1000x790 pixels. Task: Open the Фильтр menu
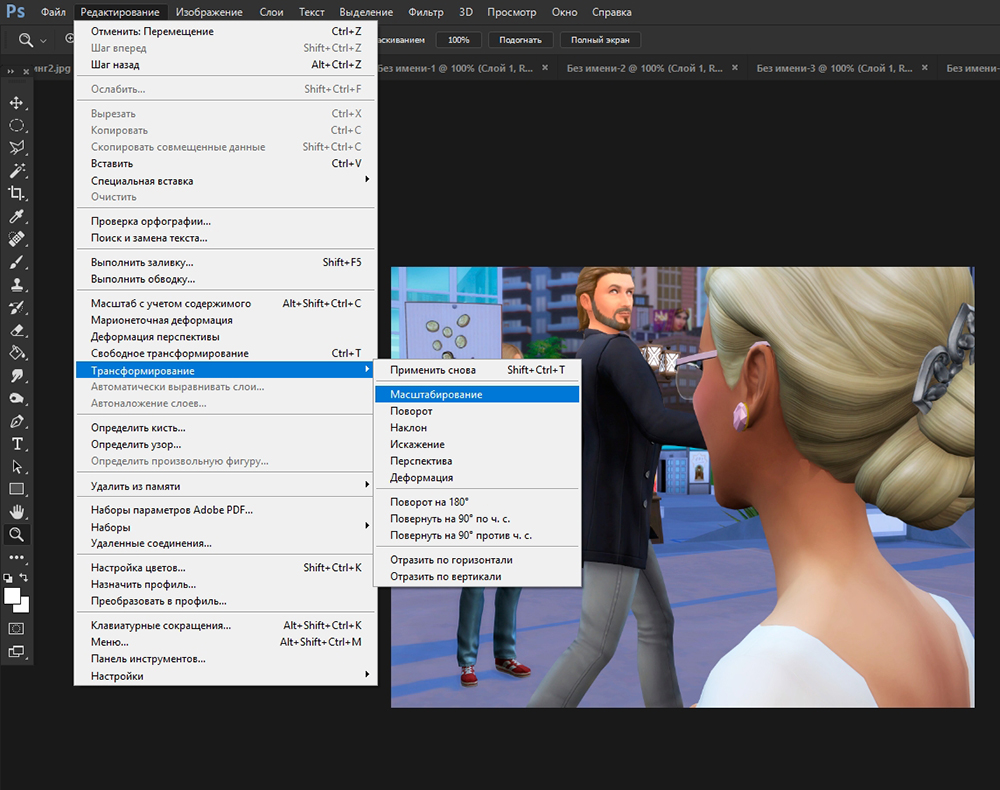pos(426,13)
